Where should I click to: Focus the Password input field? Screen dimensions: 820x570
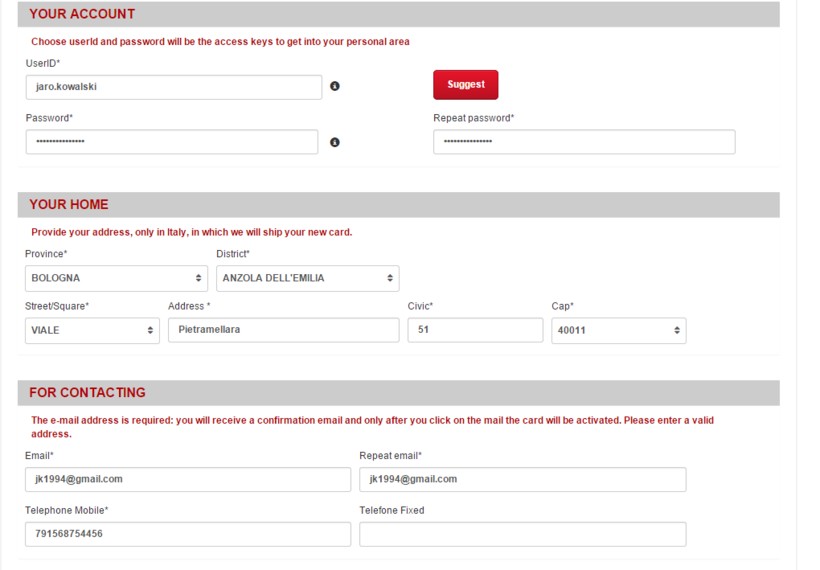[172, 142]
